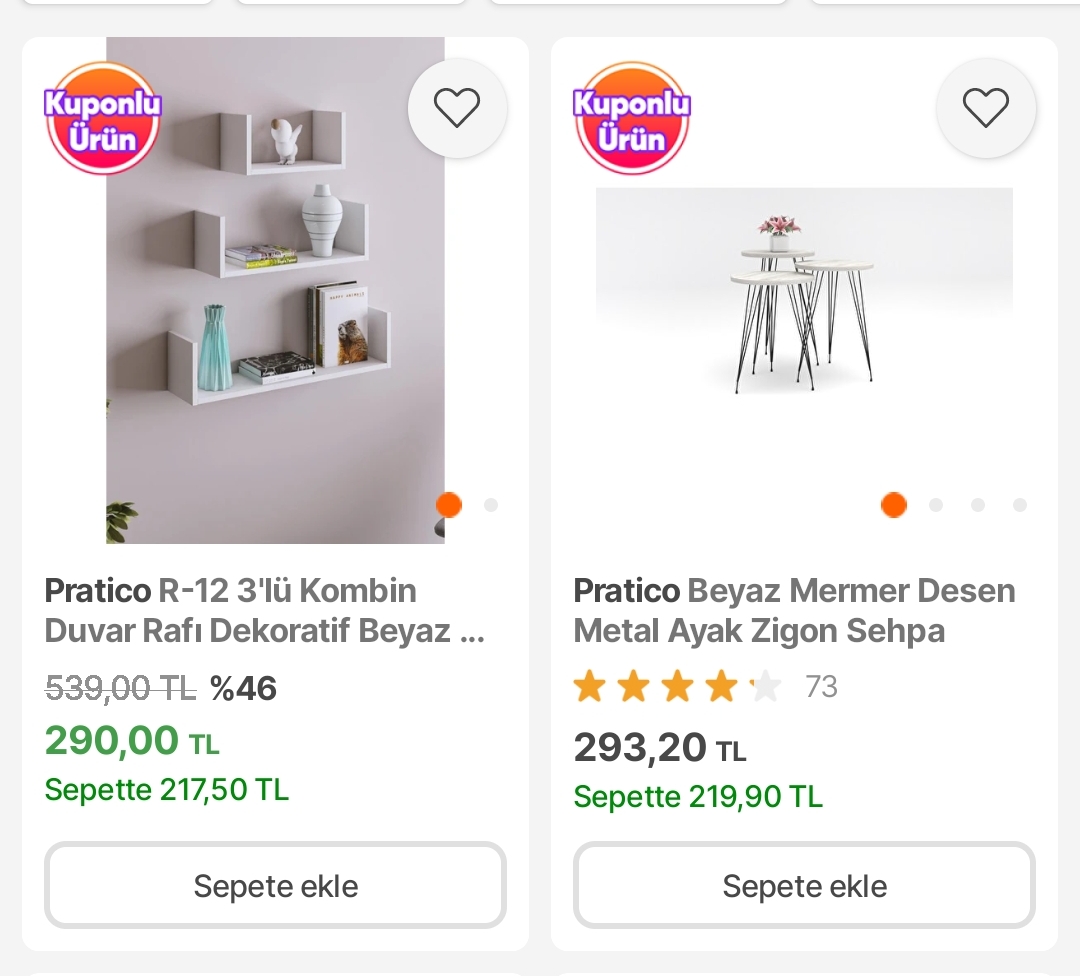Click Kuponlu Ürün badge on Zigon Sehpa
Screen dimensions: 1080x976
(x=632, y=118)
